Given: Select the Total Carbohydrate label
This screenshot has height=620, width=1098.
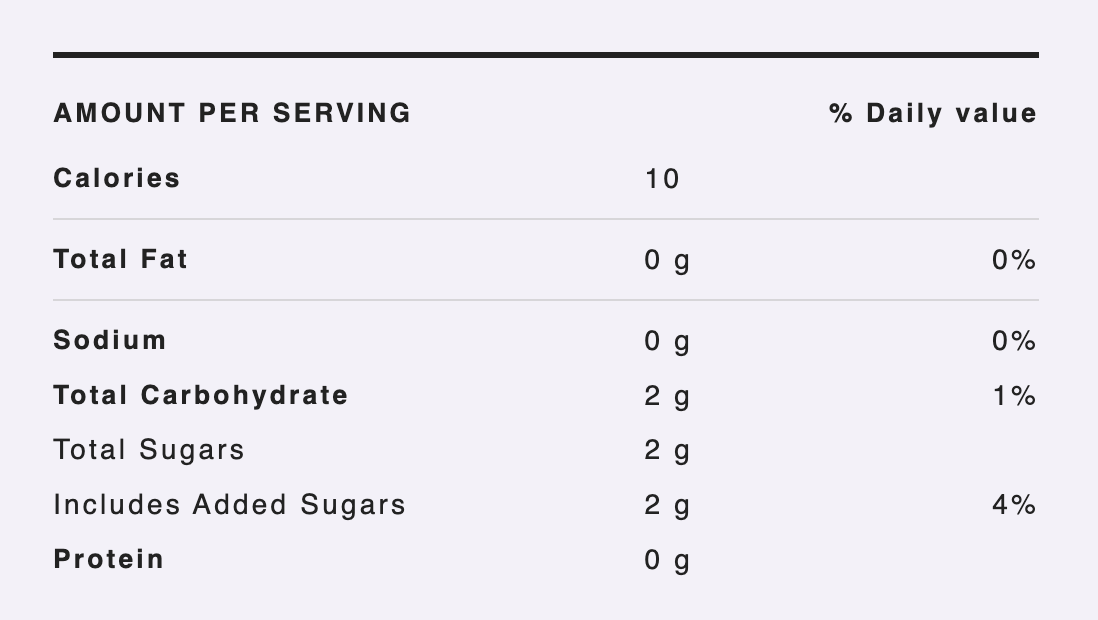Looking at the screenshot, I should tap(201, 396).
